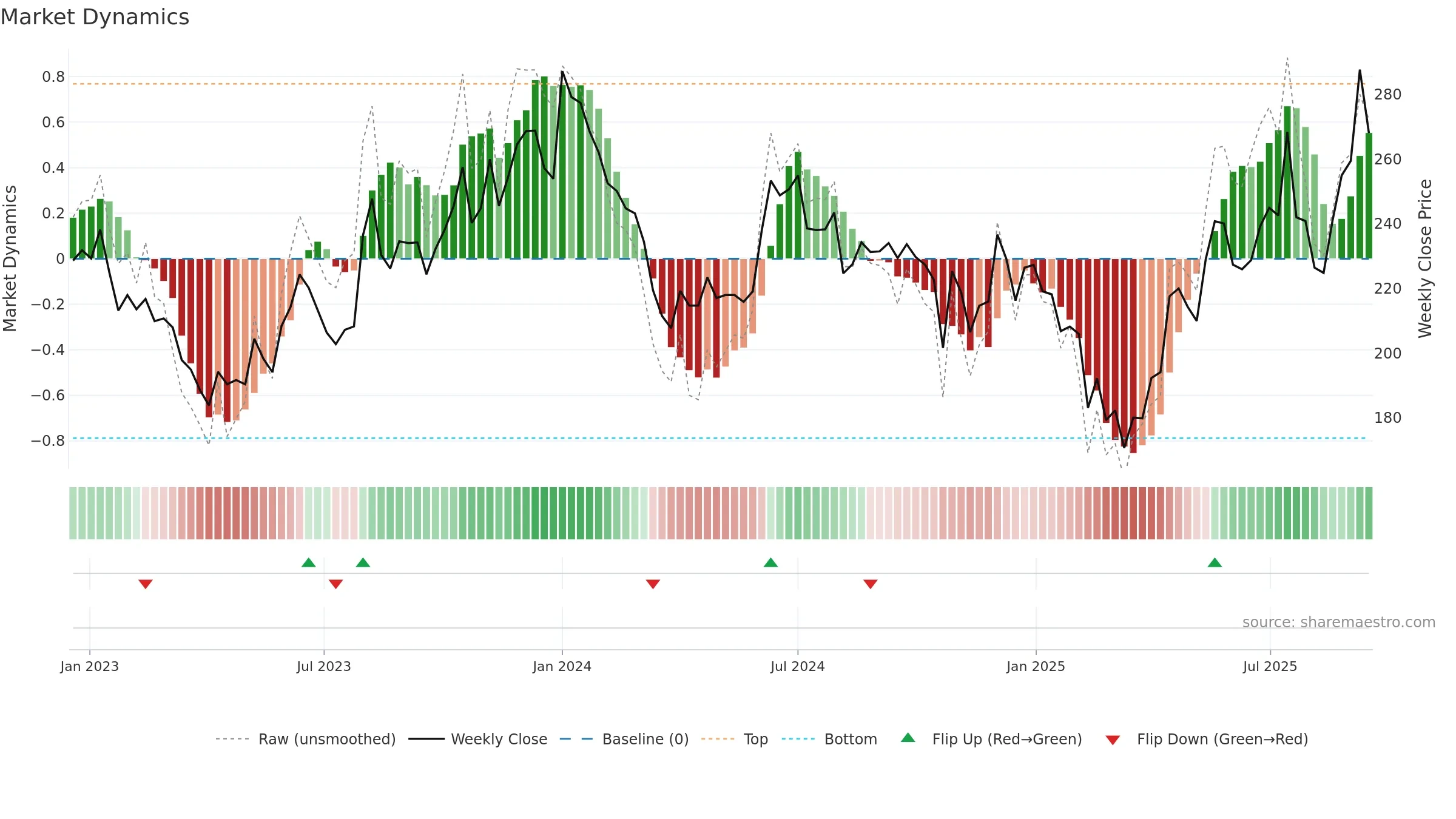Click the Market Dynamics chart title
Image resolution: width=1456 pixels, height=819 pixels.
pos(95,17)
